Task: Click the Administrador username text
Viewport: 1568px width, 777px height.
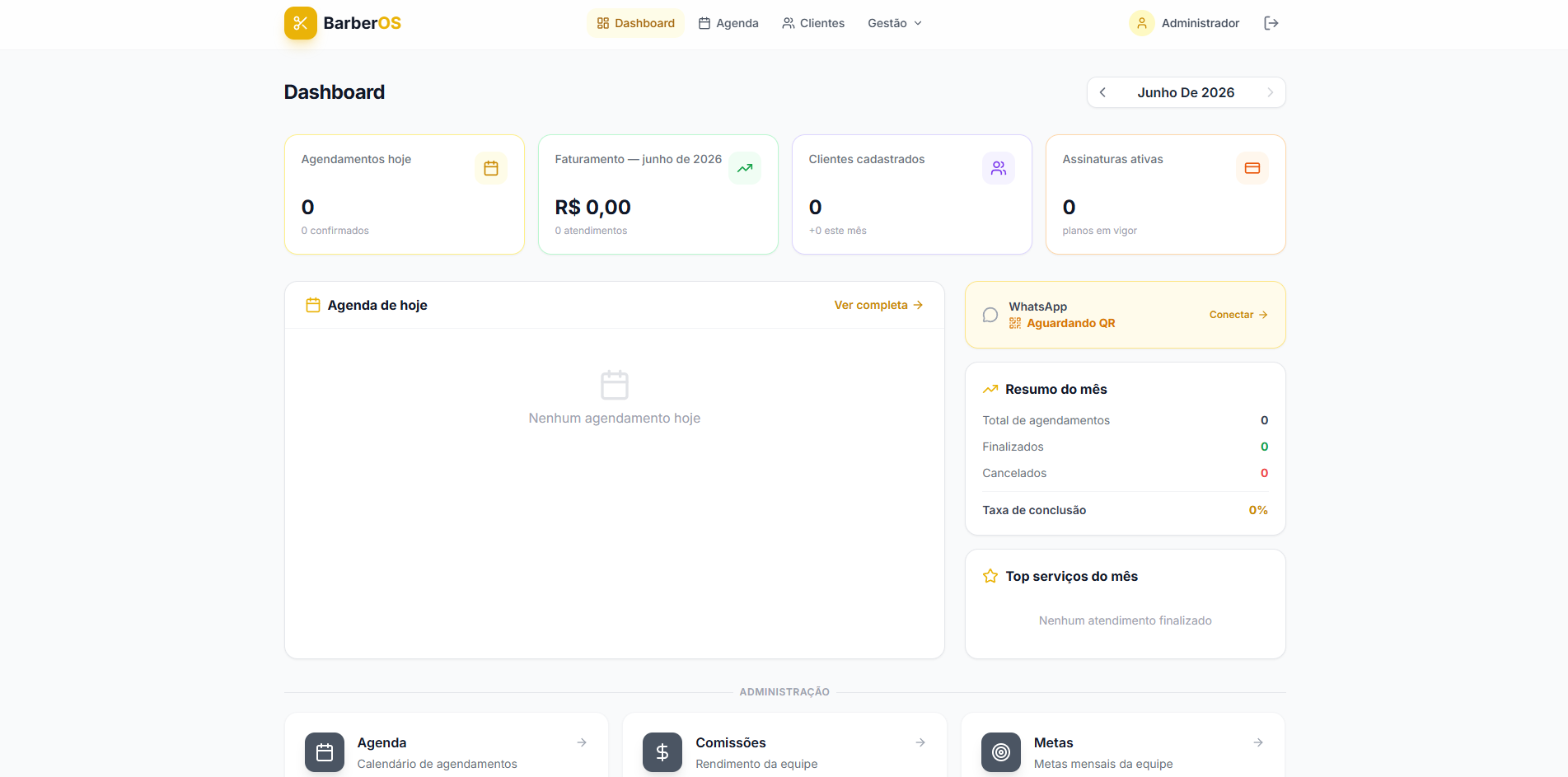Action: coord(1201,23)
